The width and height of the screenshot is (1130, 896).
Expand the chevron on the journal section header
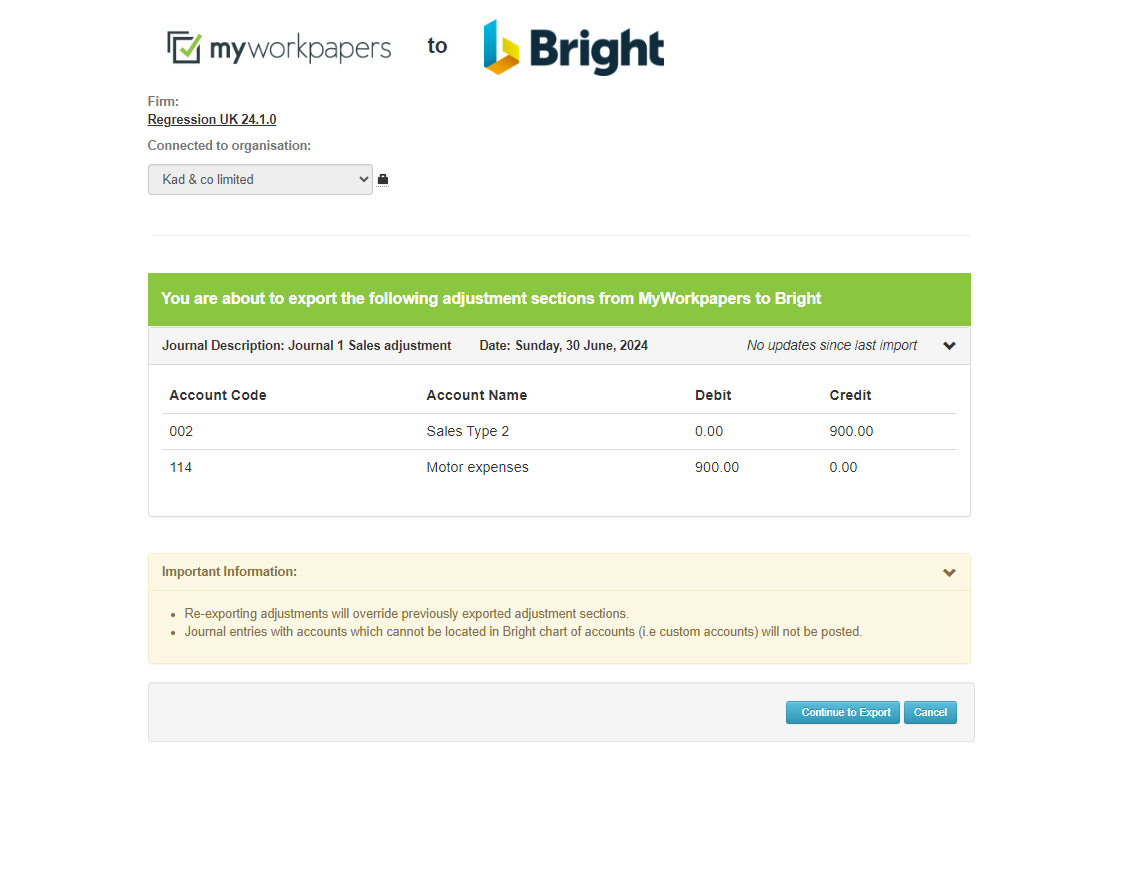pyautogui.click(x=948, y=345)
